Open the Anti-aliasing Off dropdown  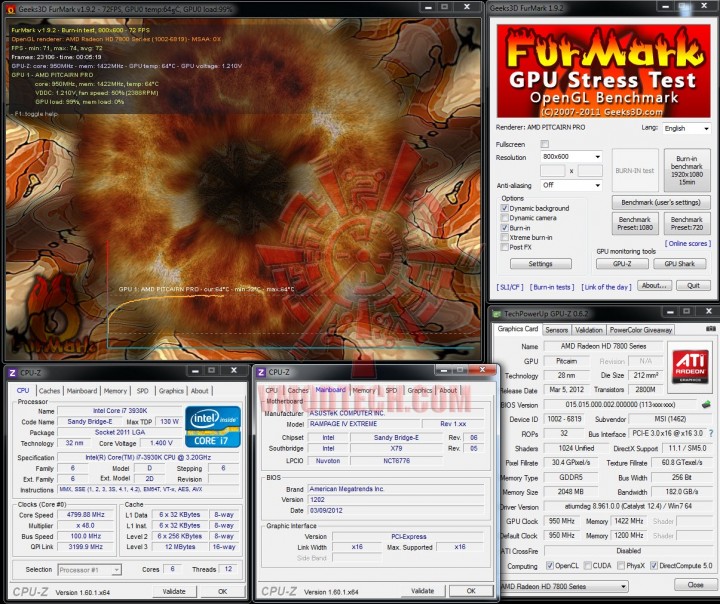pyautogui.click(x=571, y=185)
